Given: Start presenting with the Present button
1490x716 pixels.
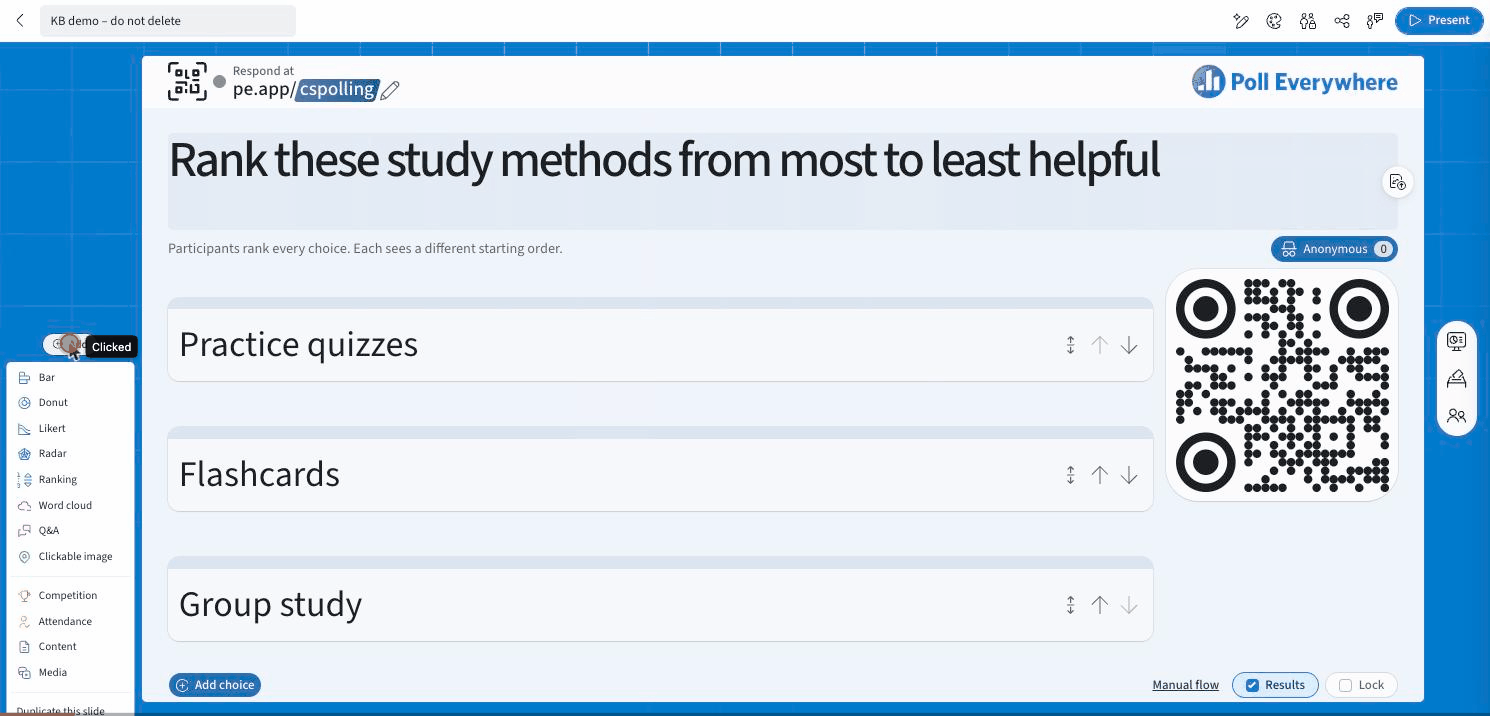Looking at the screenshot, I should [1439, 20].
